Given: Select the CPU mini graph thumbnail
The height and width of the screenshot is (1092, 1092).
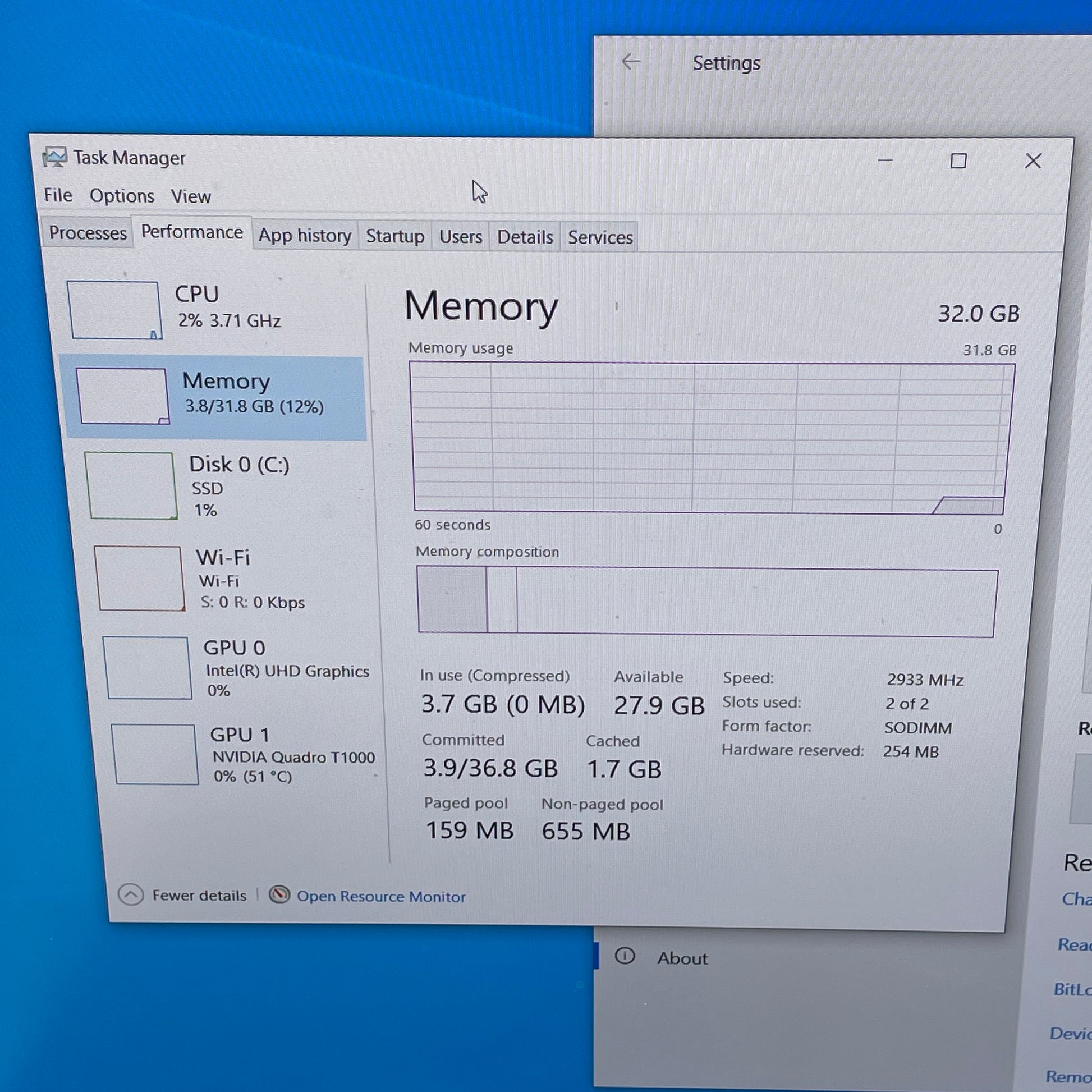Looking at the screenshot, I should (114, 310).
